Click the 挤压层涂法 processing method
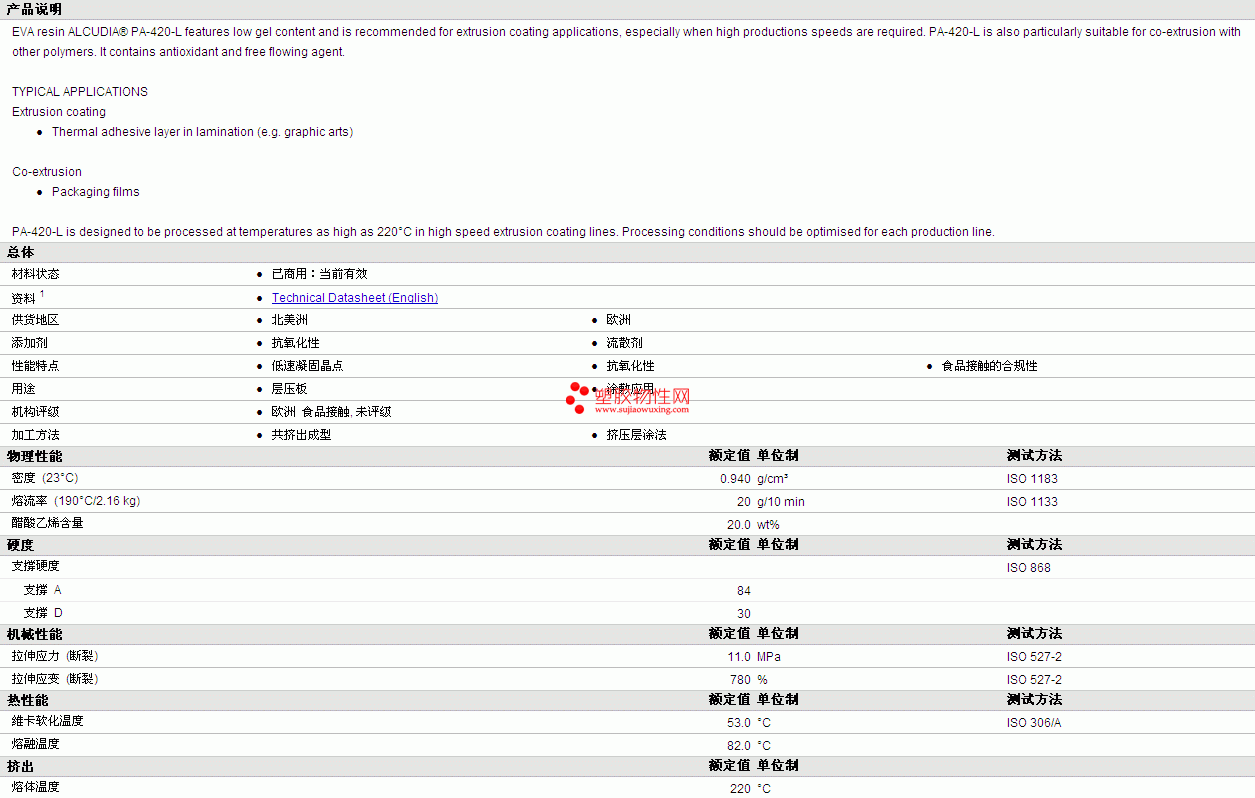This screenshot has width=1255, height=798. click(637, 435)
